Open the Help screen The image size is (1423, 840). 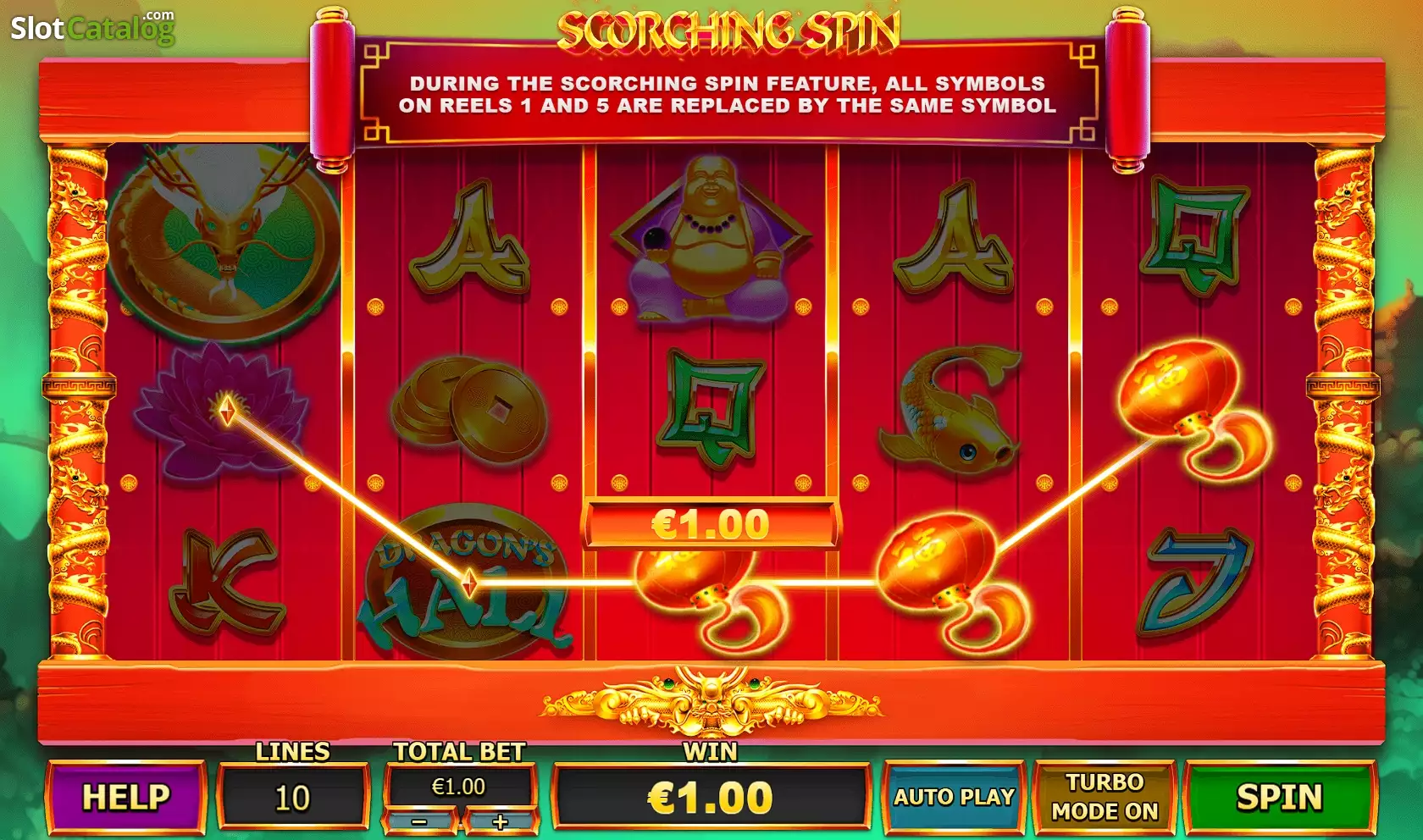(126, 797)
